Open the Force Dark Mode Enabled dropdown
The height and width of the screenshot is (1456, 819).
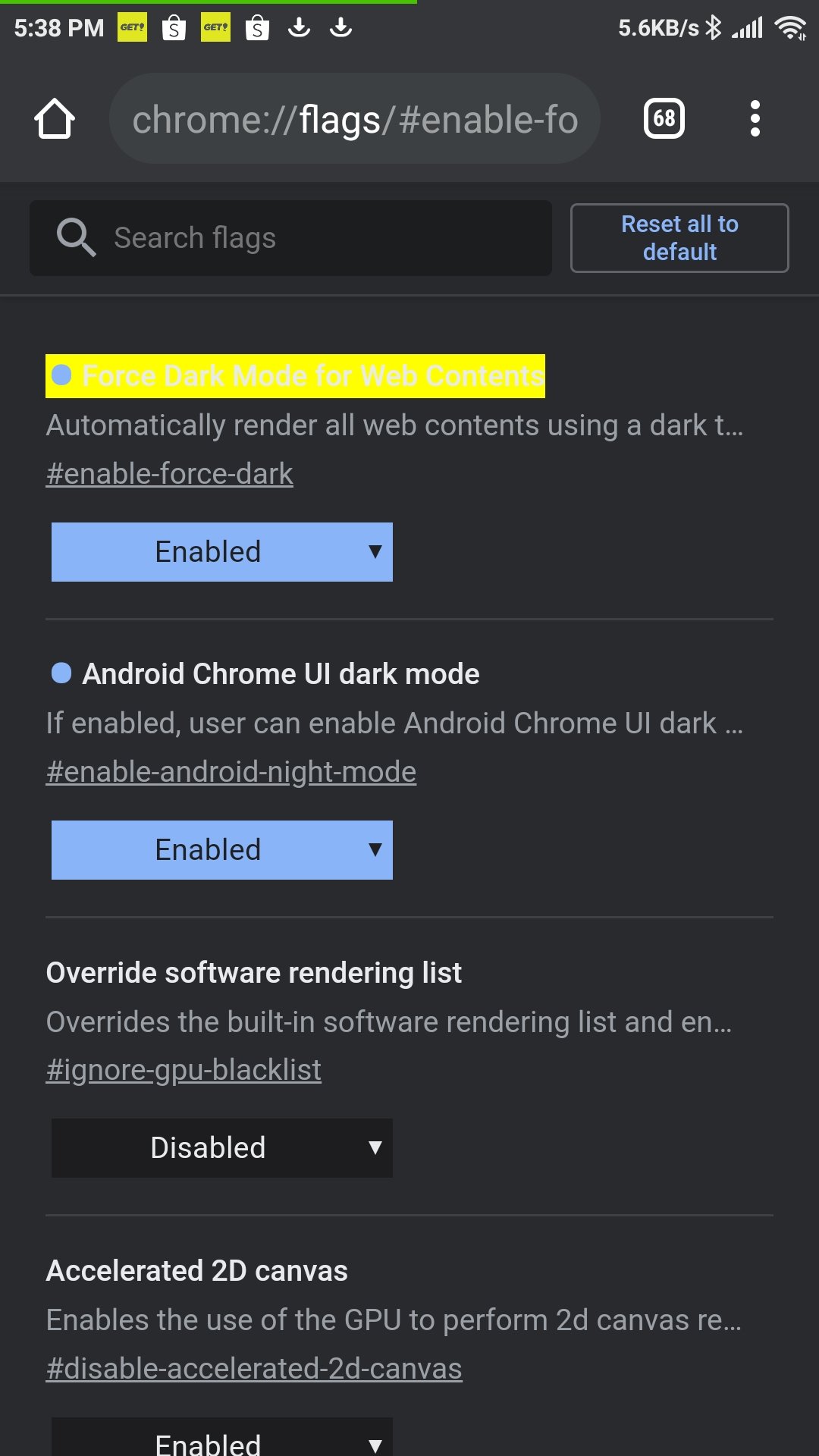[222, 552]
